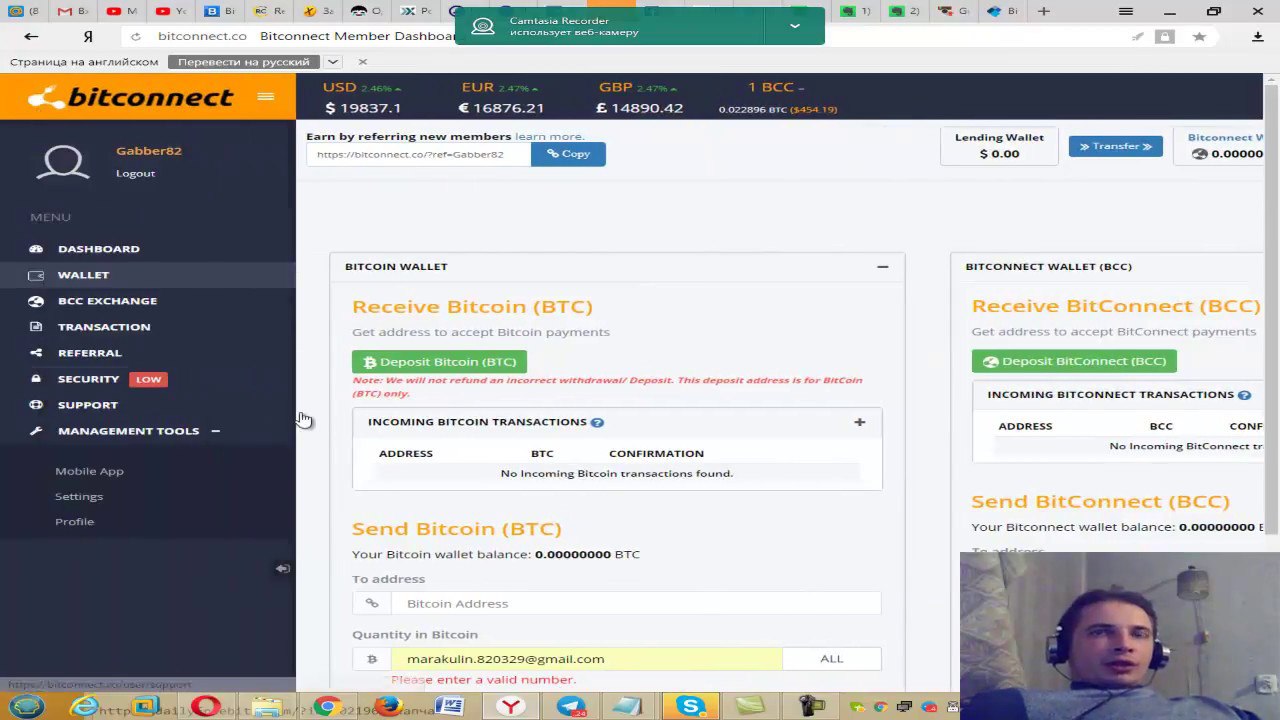
Task: Click the browser back arrow
Action: coord(31,36)
